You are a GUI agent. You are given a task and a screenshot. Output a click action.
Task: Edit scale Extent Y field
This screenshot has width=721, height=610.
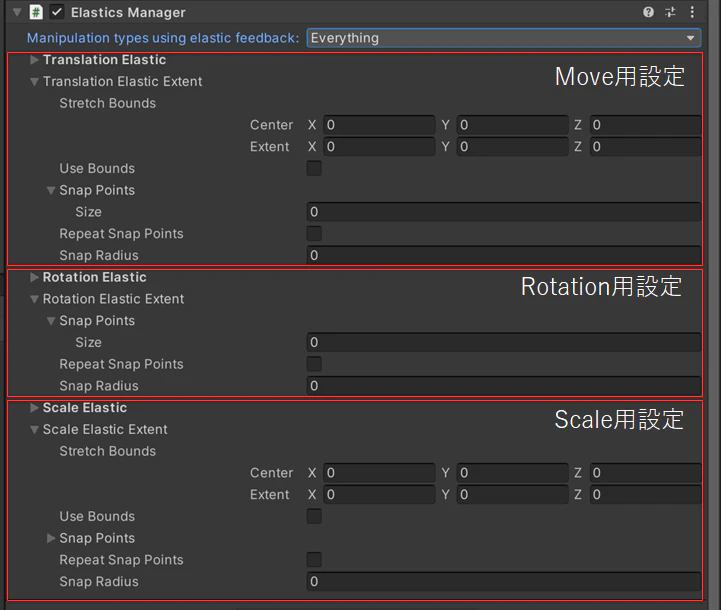512,495
